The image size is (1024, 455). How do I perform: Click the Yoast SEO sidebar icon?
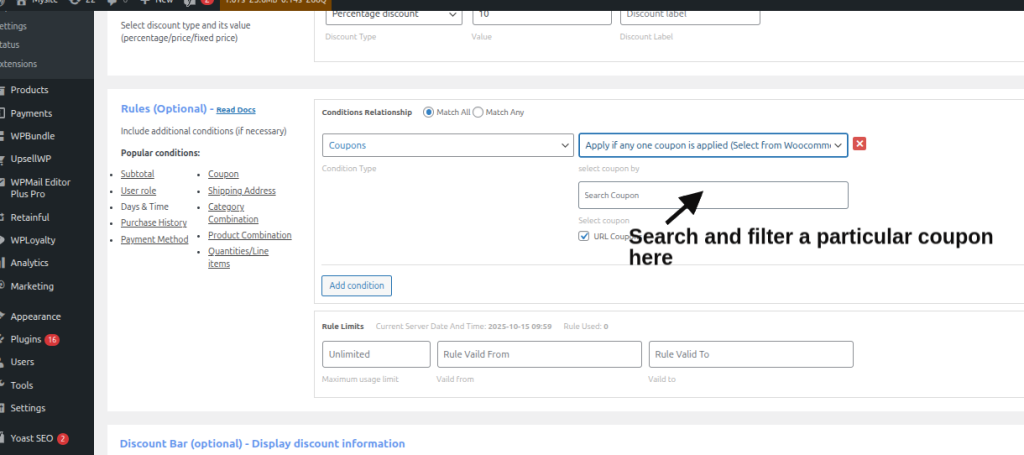(x=3, y=438)
